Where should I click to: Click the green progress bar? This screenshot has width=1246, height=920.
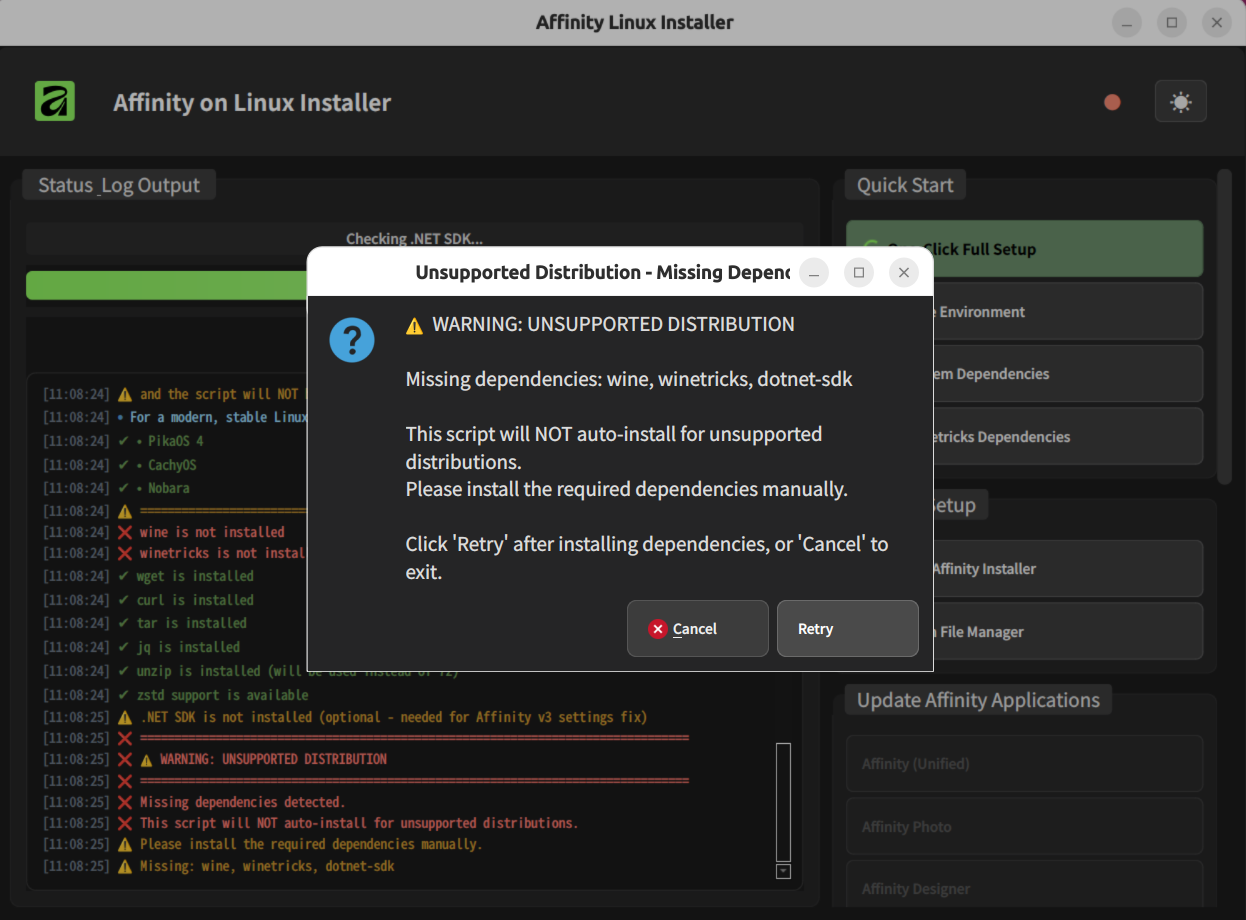click(x=166, y=285)
